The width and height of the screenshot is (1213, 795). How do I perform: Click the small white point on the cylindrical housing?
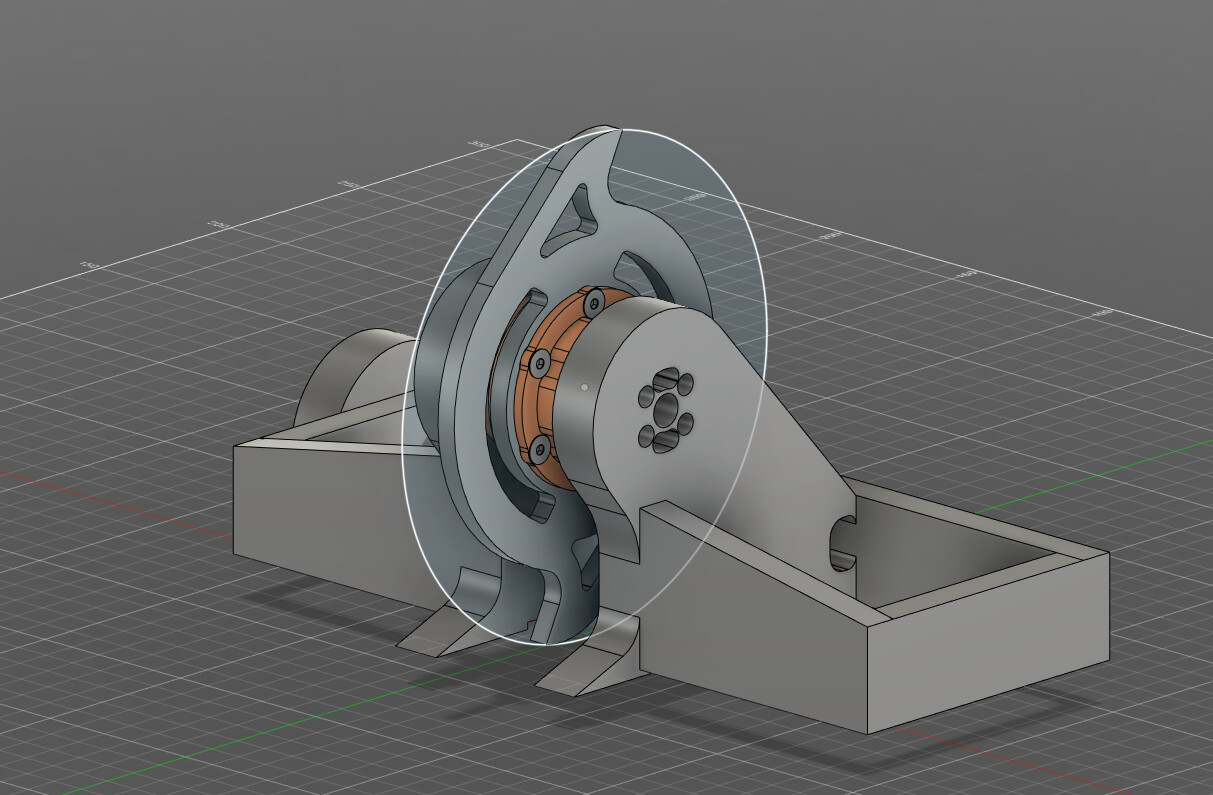[584, 383]
